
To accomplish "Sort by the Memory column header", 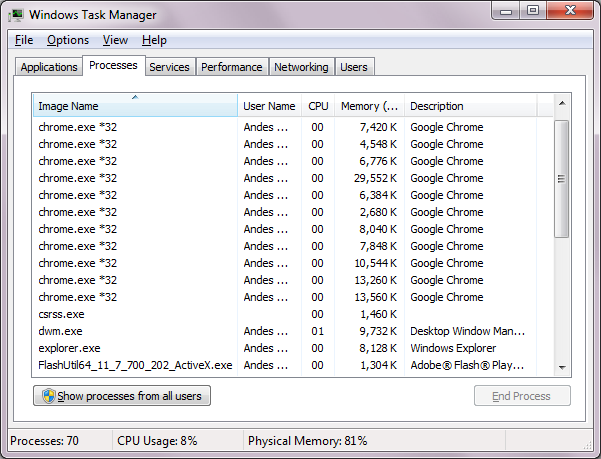I will click(x=369, y=106).
